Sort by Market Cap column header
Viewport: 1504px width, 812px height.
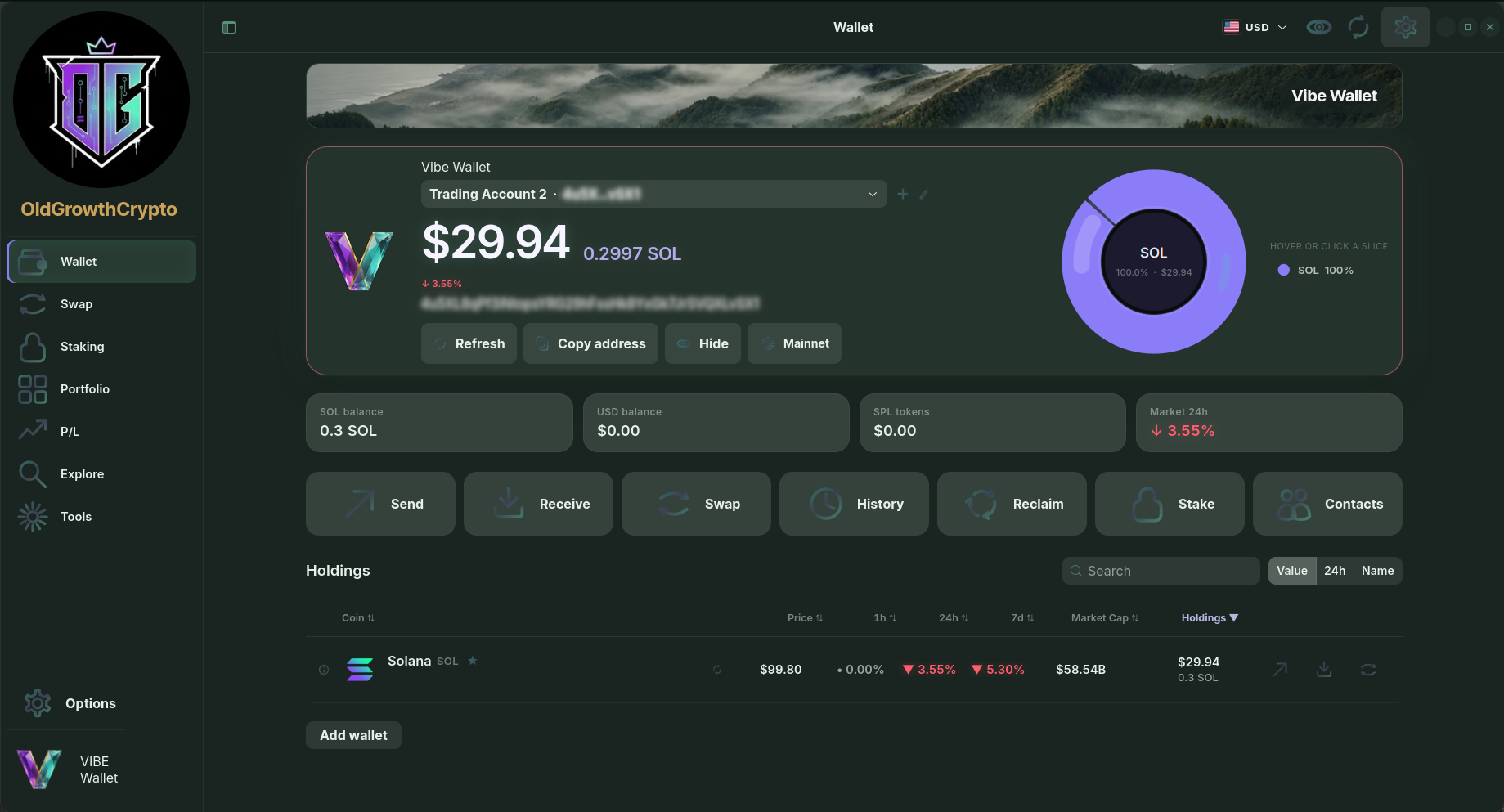1105,618
